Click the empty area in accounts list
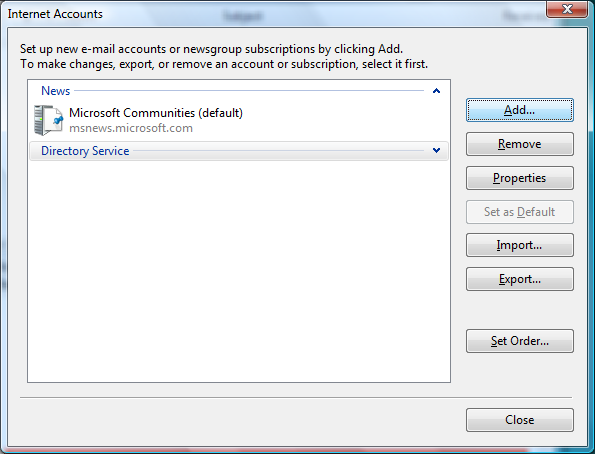Viewport: 595px width, 454px height. (239, 270)
